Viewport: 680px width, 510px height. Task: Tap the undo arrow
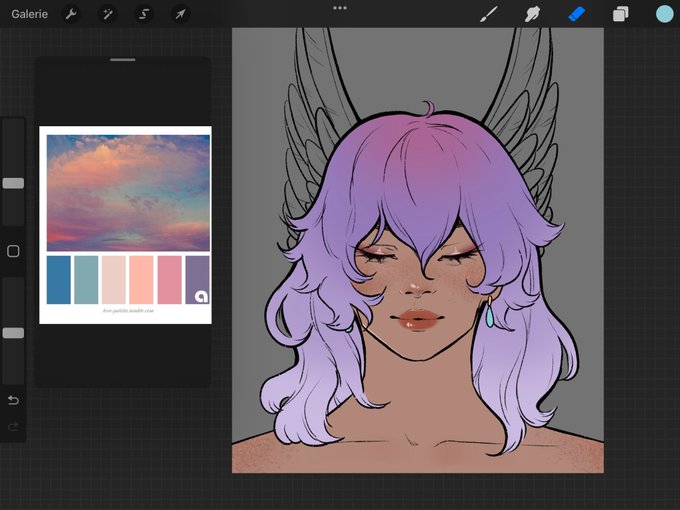pos(13,400)
